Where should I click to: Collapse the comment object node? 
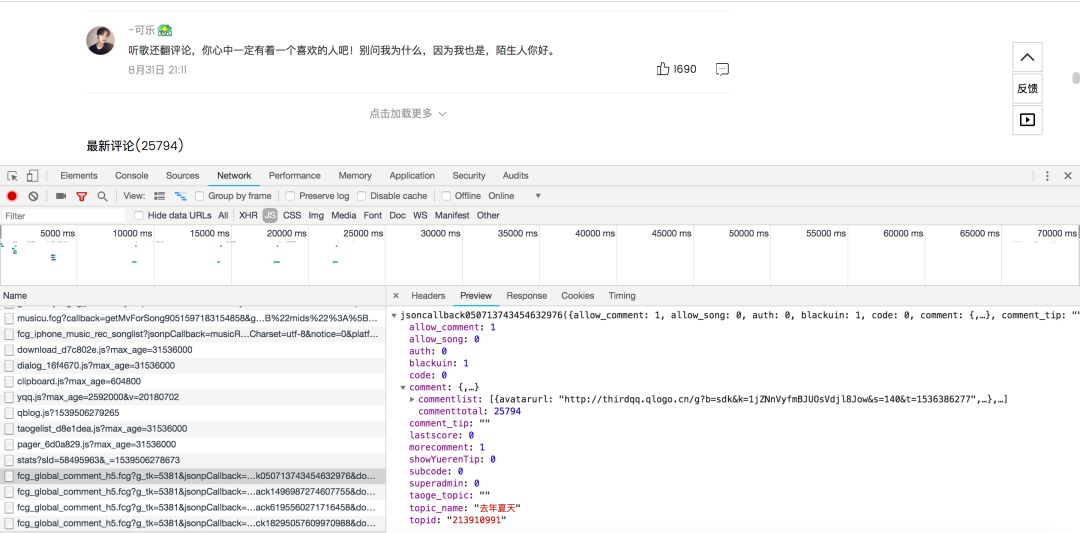tap(403, 388)
